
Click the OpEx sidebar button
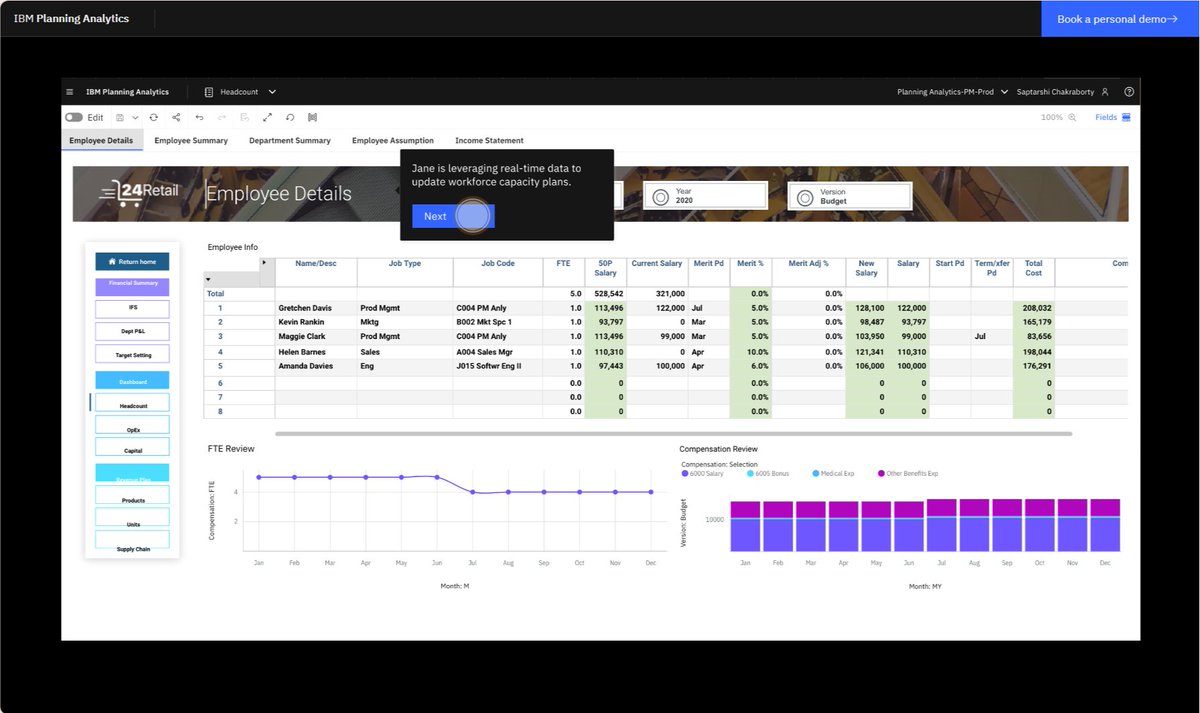(132, 425)
